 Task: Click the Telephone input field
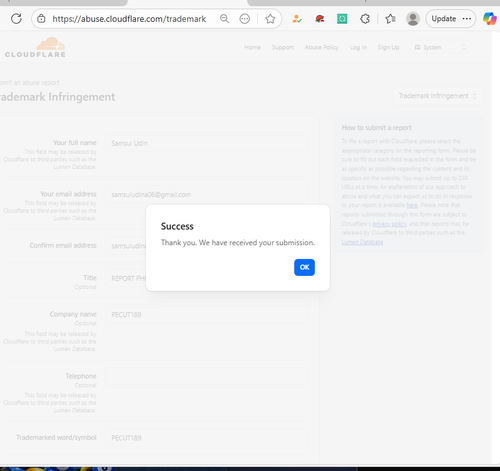[x=207, y=376]
